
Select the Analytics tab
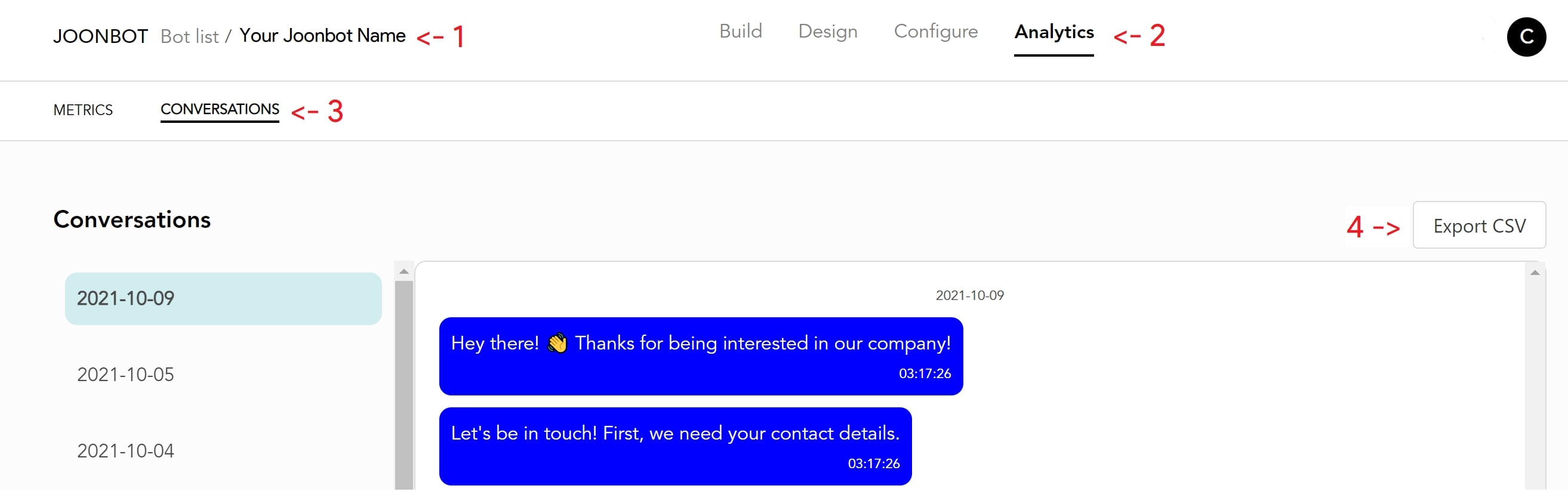[1053, 32]
